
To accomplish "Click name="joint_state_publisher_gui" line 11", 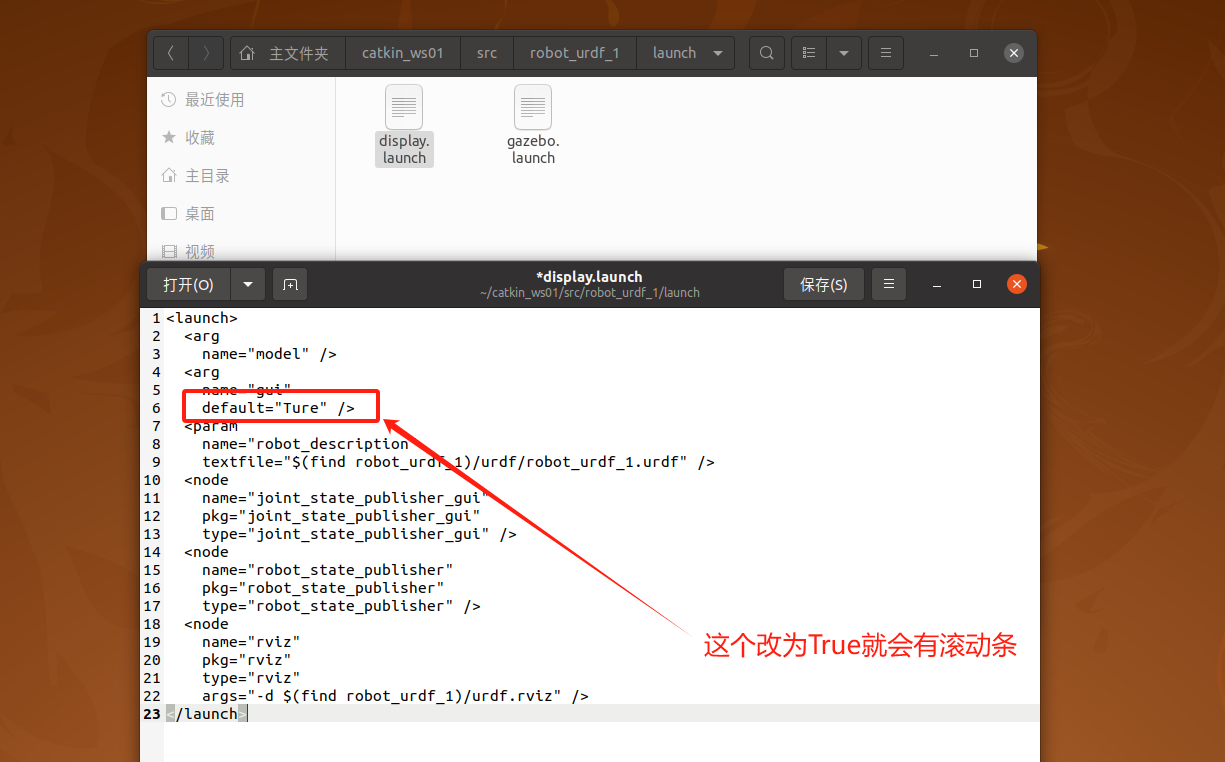I will tap(344, 498).
